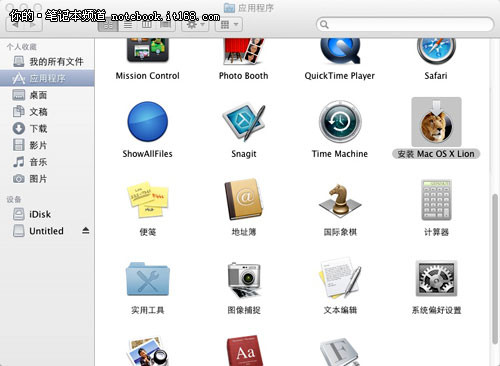This screenshot has height=366, width=500.
Task: Click the red Dictionary Aa book icon
Action: (x=245, y=351)
